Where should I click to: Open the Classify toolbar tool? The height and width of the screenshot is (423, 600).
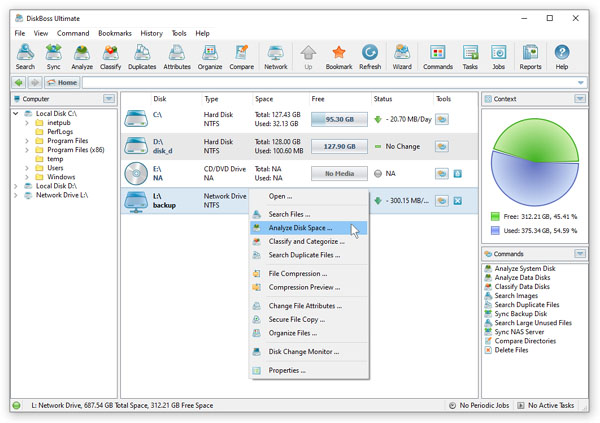pyautogui.click(x=110, y=57)
